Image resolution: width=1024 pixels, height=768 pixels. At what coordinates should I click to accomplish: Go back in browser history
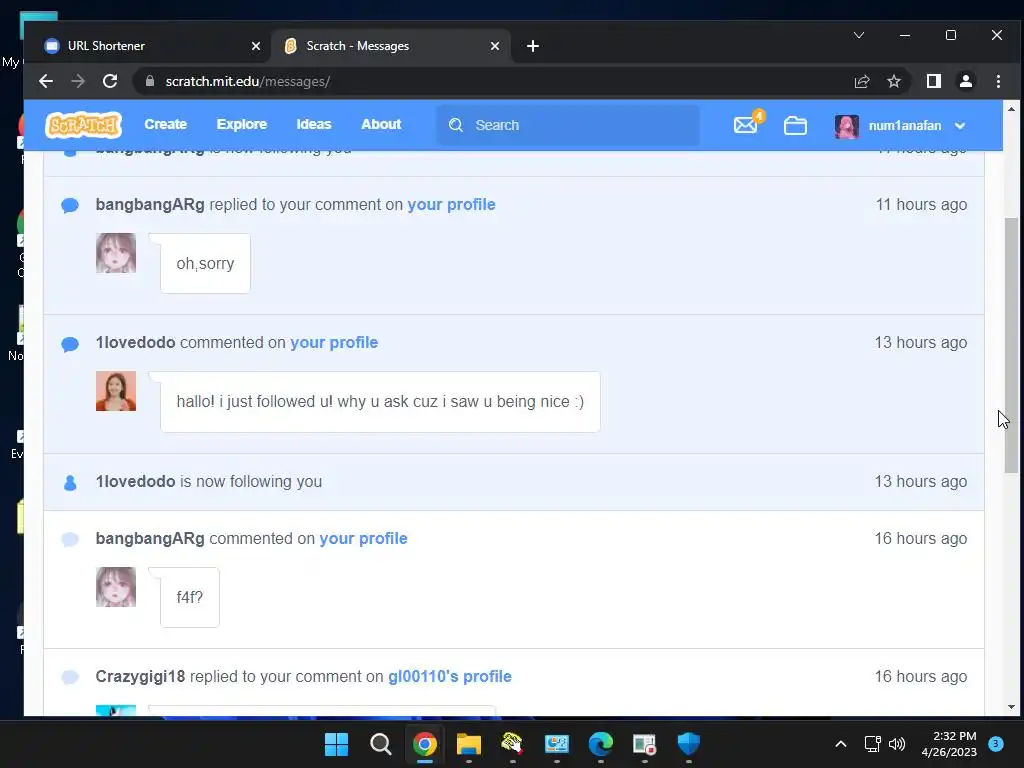click(46, 81)
